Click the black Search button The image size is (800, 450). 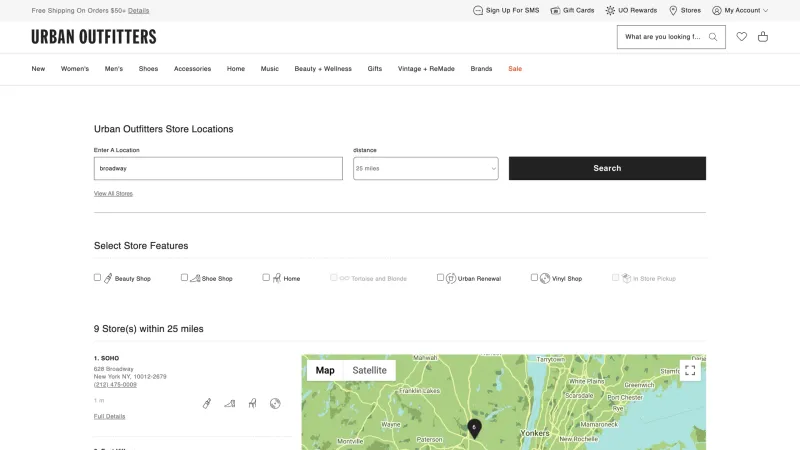[607, 168]
